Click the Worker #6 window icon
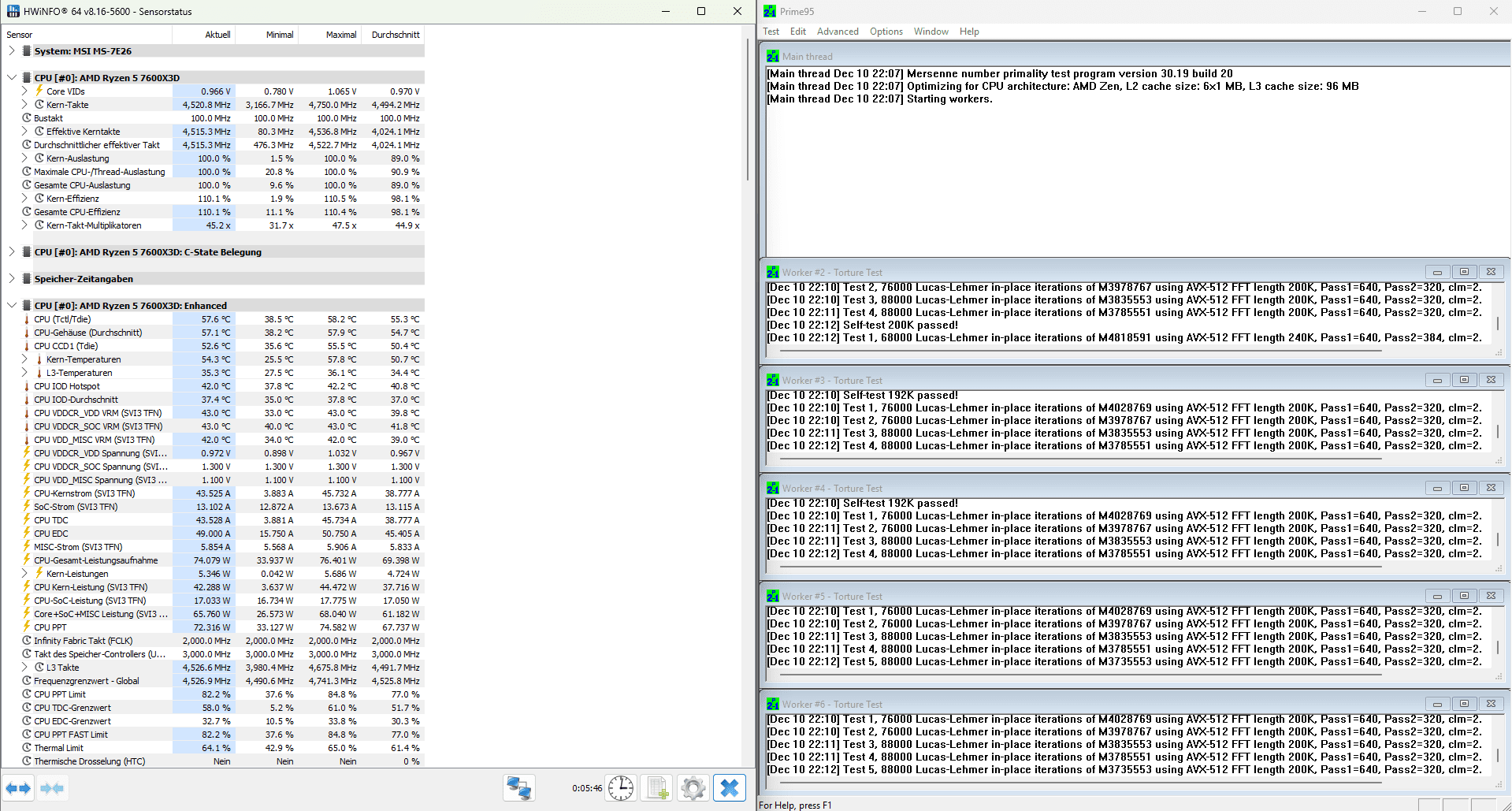Screen dimensions: 1512x811 point(773,704)
